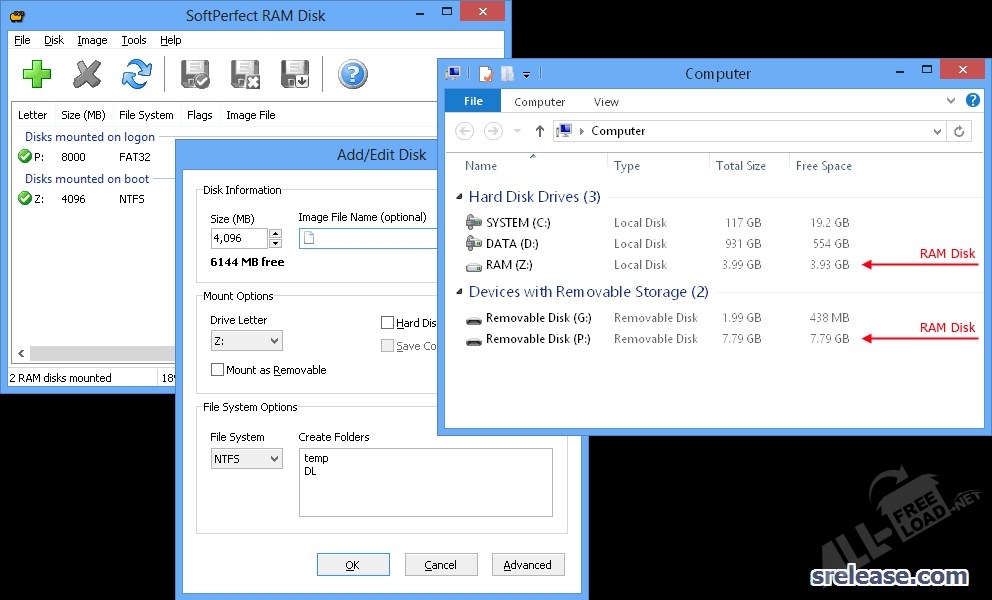992x600 pixels.
Task: Collapse the Hard Disk Drives group
Action: click(460, 197)
